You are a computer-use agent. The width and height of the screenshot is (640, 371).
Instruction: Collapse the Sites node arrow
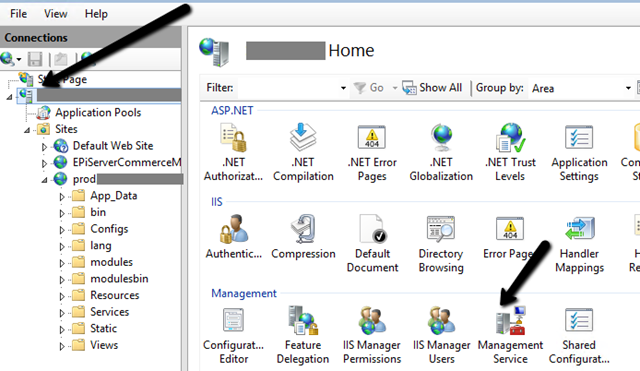click(27, 130)
